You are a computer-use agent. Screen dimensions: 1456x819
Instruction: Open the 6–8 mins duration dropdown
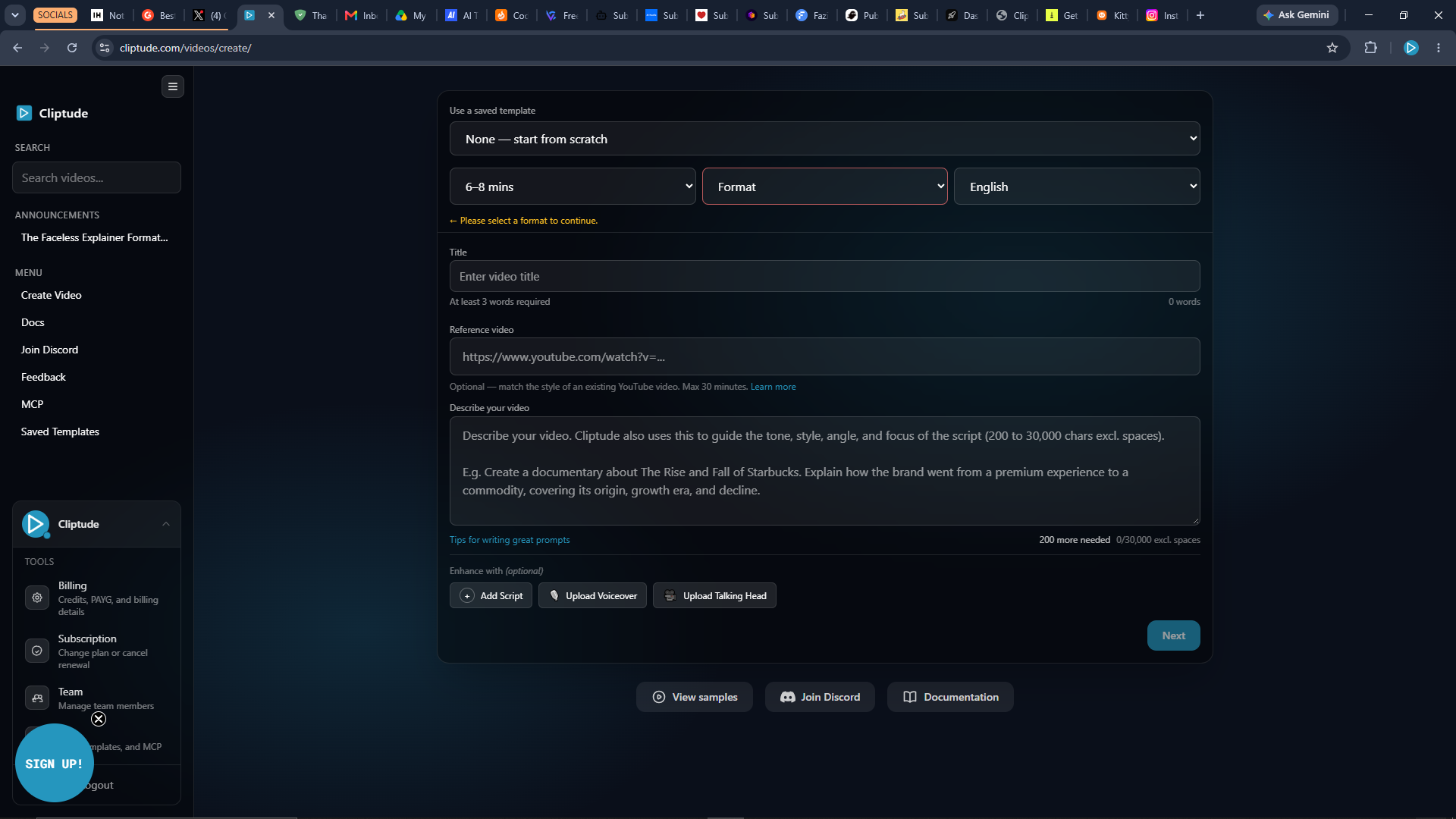(573, 187)
